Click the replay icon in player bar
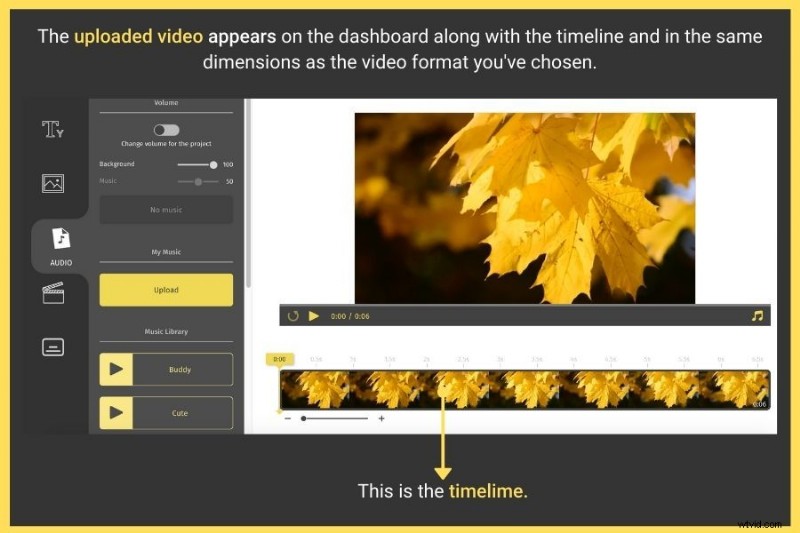 click(293, 316)
